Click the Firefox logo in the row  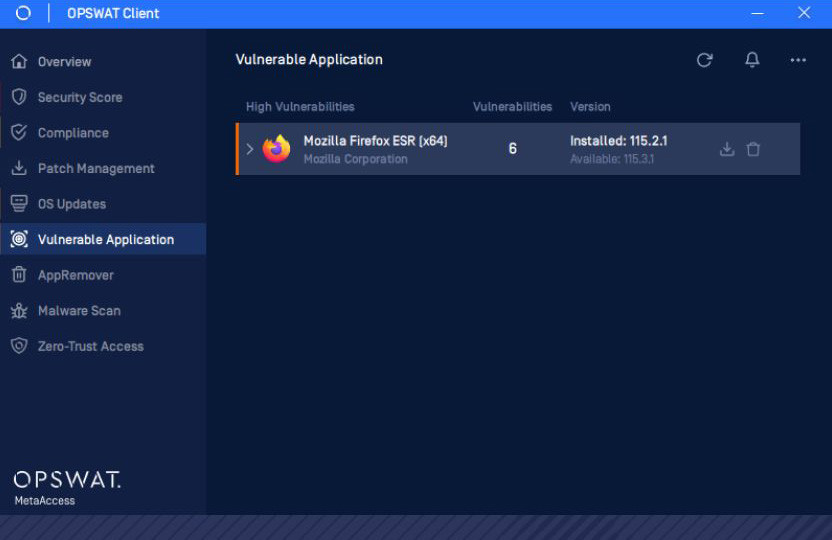coord(276,149)
